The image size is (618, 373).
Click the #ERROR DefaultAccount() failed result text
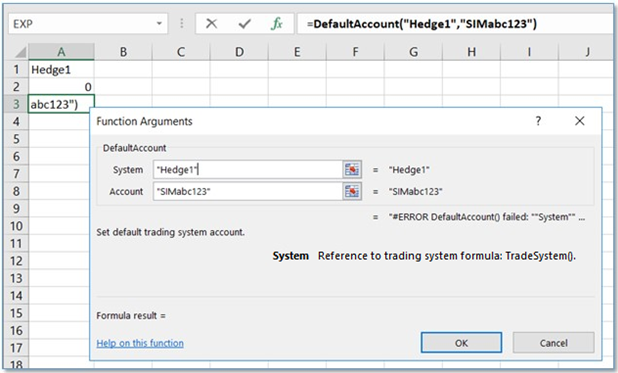(x=487, y=217)
